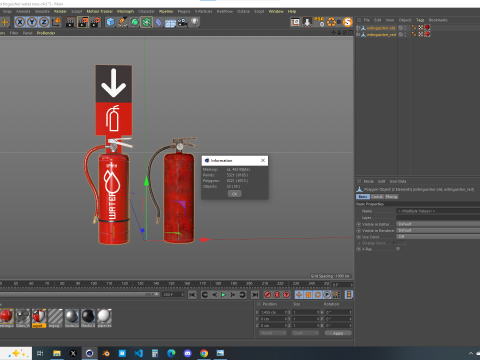Open the Edit Render Settings icon
This screenshot has width=480, height=360.
point(95,22)
